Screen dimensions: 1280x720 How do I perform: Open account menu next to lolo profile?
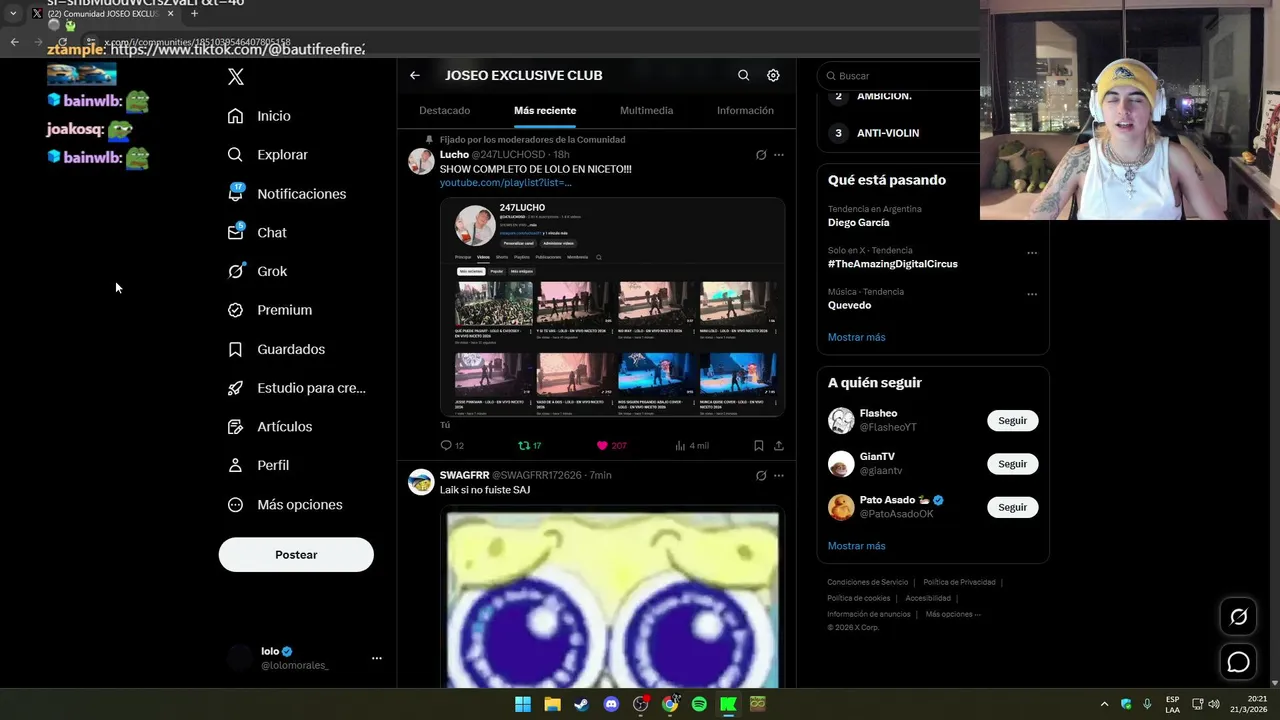point(377,658)
